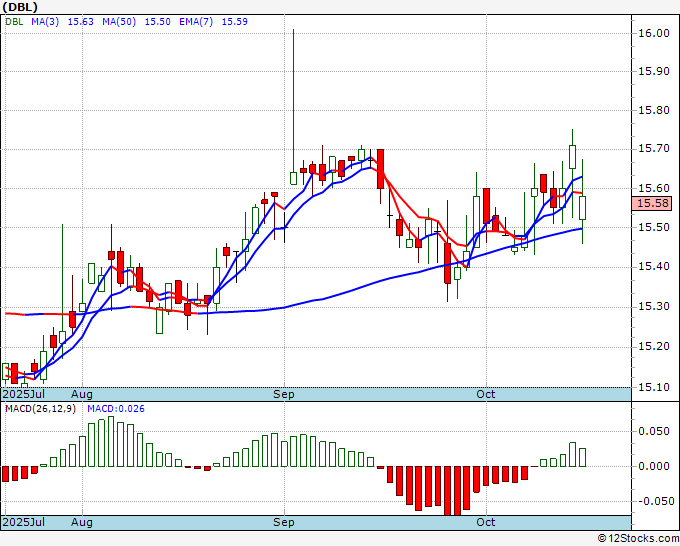
Task: Click the 15.60 price axis label
Action: click(x=654, y=189)
